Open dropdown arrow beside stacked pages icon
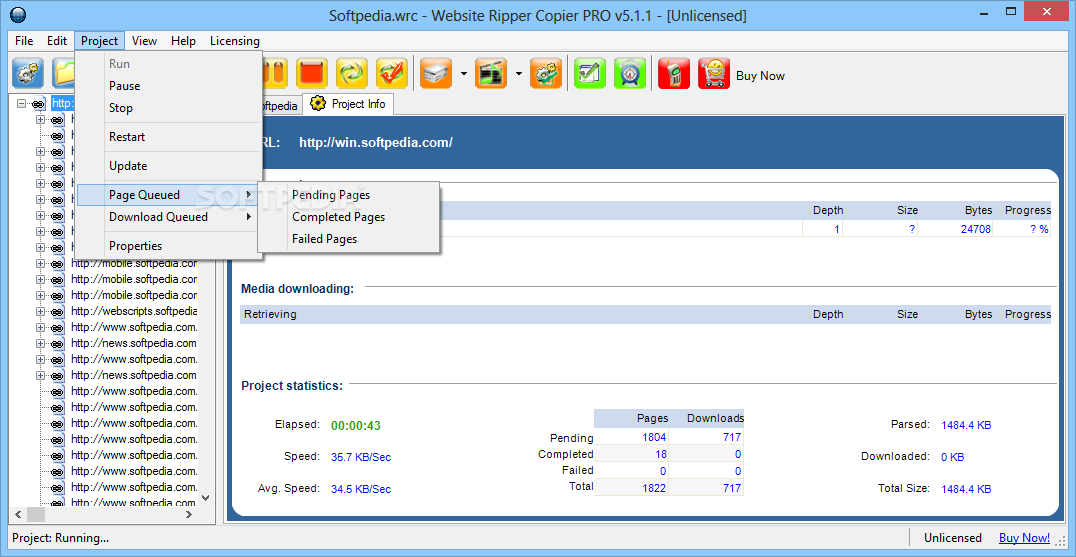This screenshot has height=557, width=1076. click(x=464, y=73)
